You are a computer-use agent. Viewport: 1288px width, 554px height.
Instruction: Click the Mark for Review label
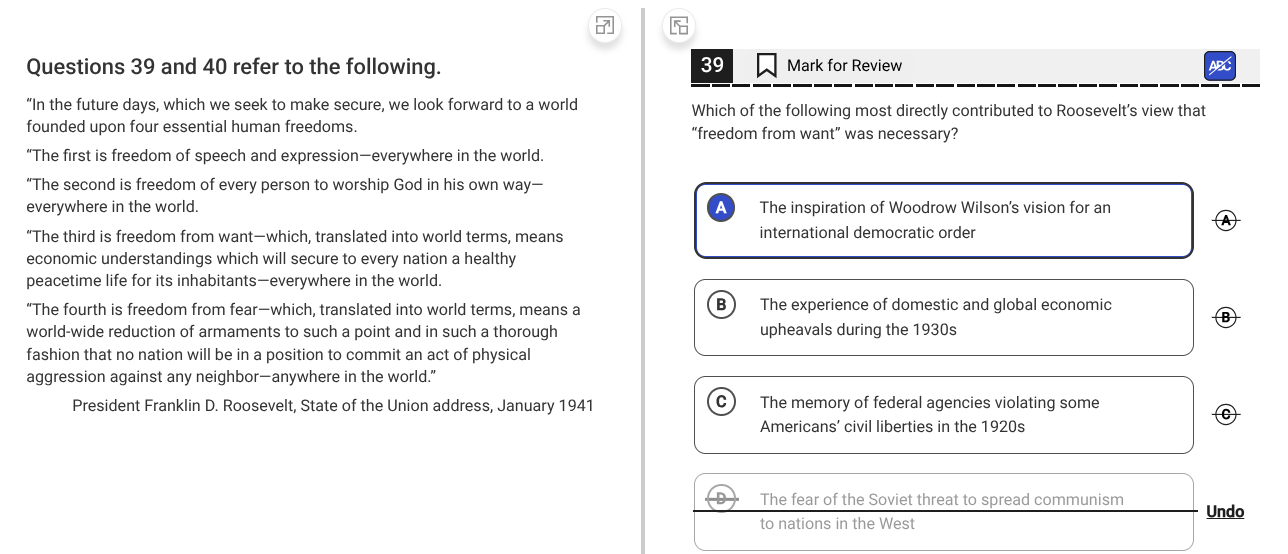coord(844,66)
